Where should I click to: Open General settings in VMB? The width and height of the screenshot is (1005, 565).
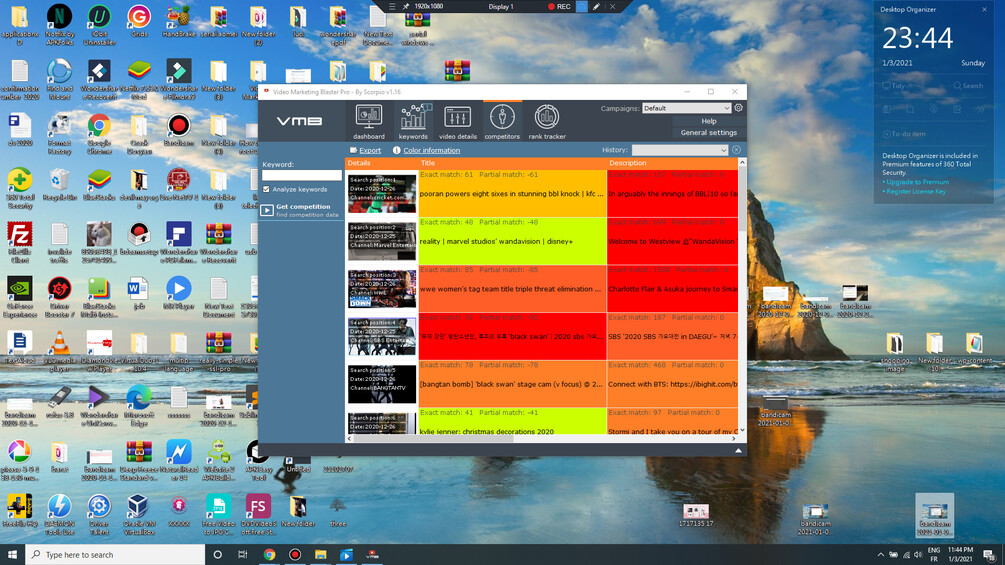pyautogui.click(x=709, y=133)
